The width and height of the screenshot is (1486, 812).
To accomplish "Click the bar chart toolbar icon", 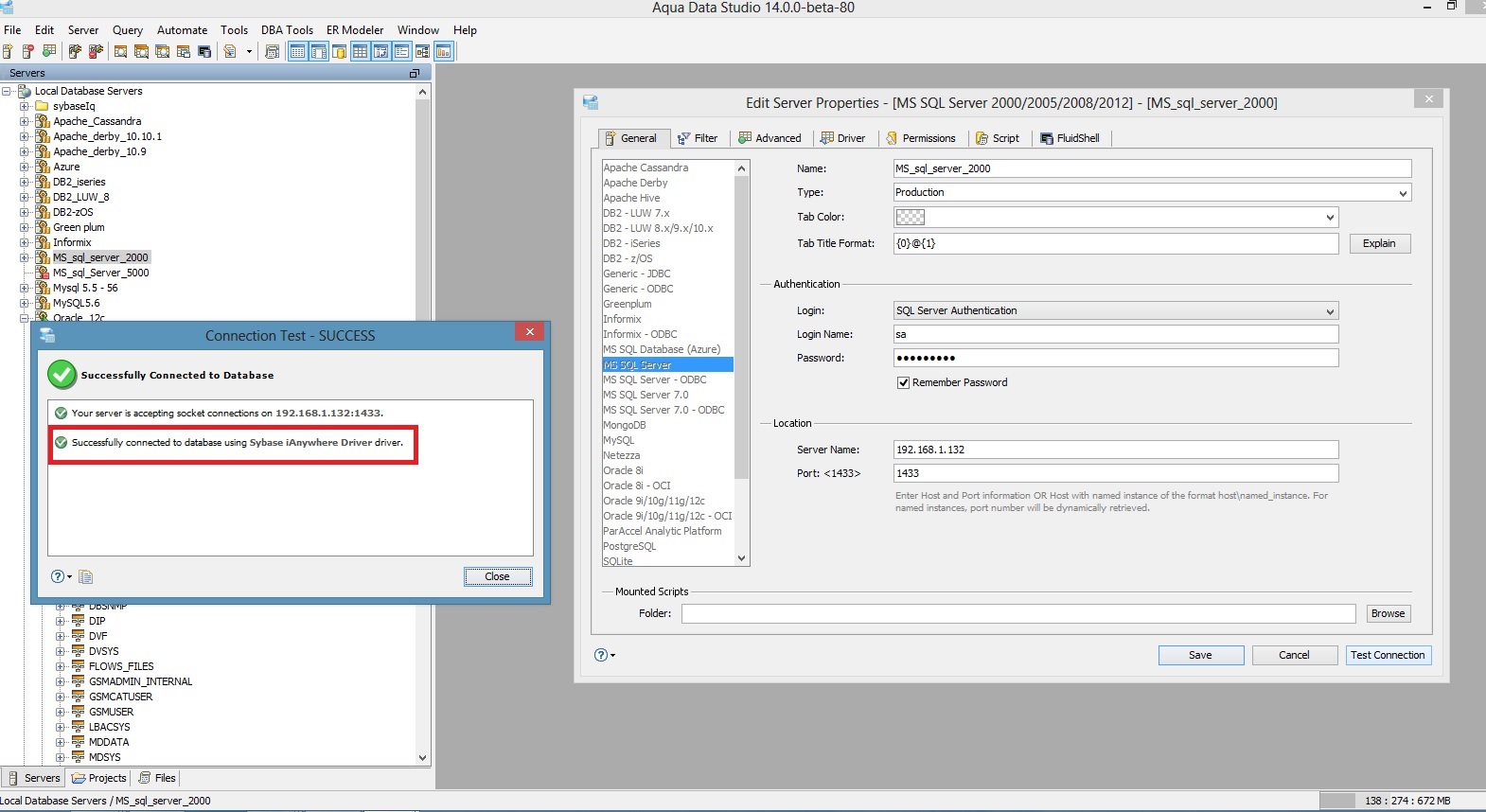I will click(x=443, y=51).
